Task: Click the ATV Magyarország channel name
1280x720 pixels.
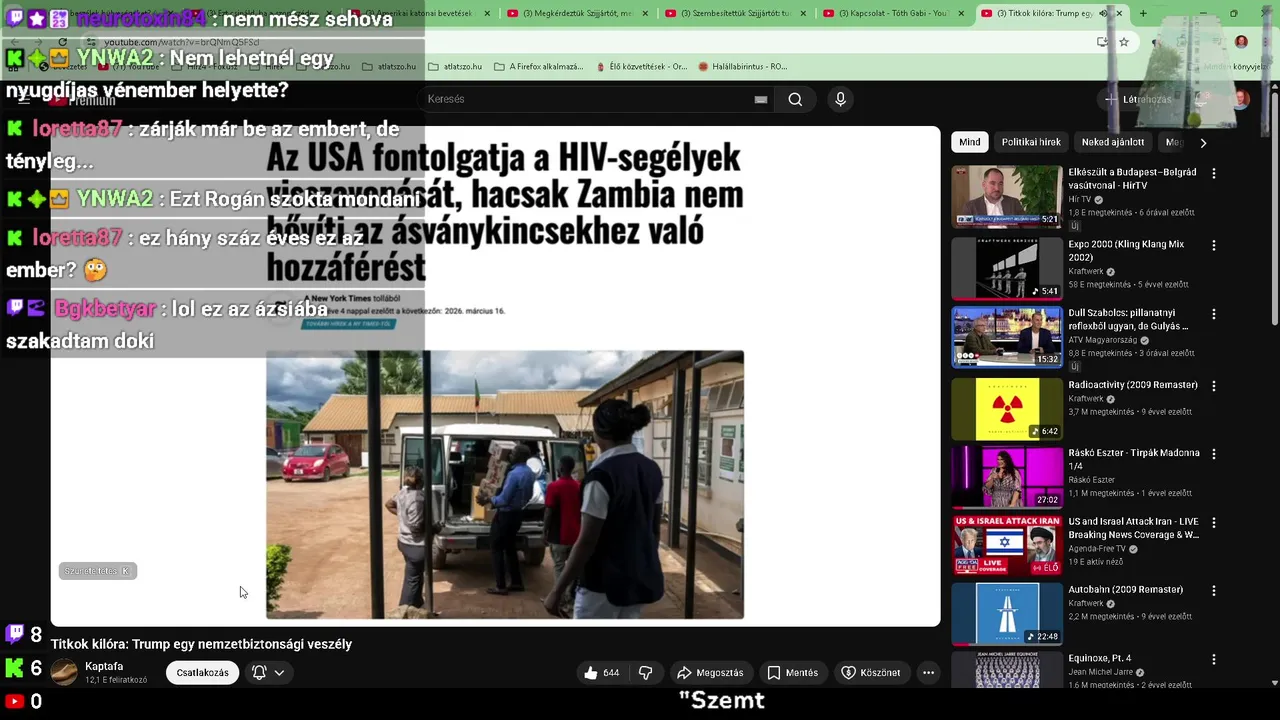Action: (1105, 340)
